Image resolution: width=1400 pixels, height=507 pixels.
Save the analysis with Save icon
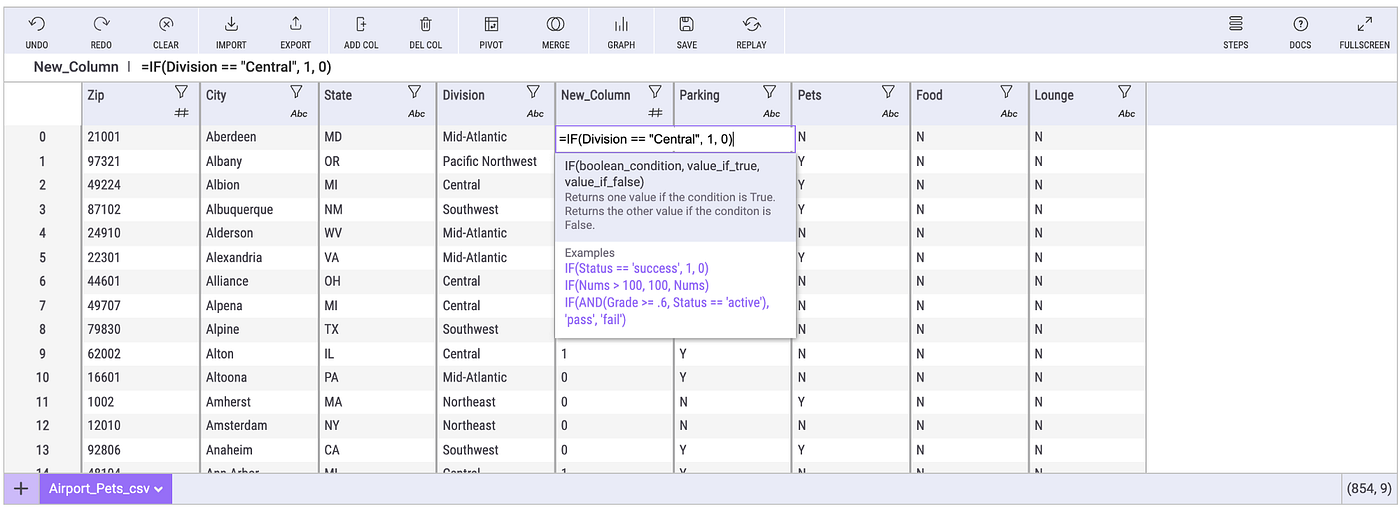coord(686,24)
